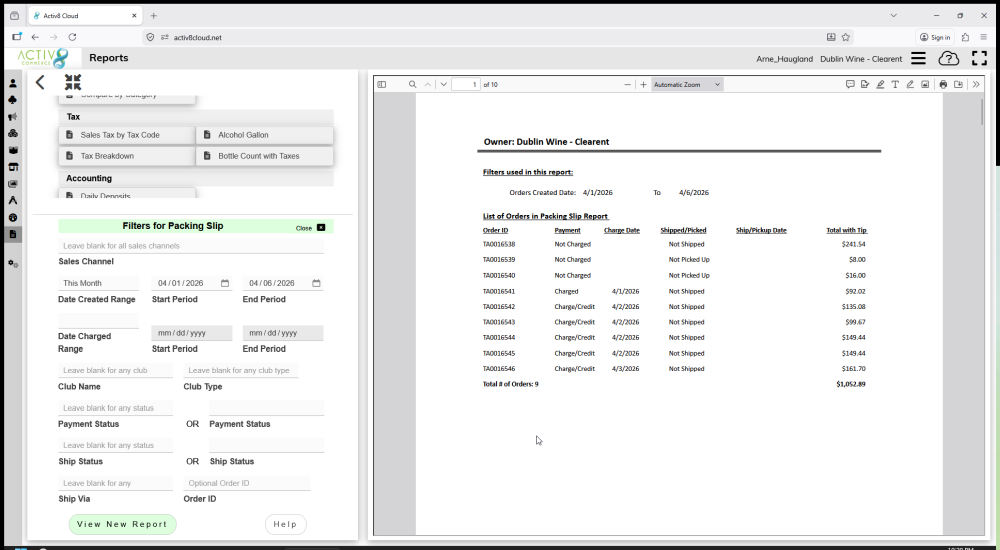
Task: Select the PDF add image tool
Action: click(x=925, y=84)
